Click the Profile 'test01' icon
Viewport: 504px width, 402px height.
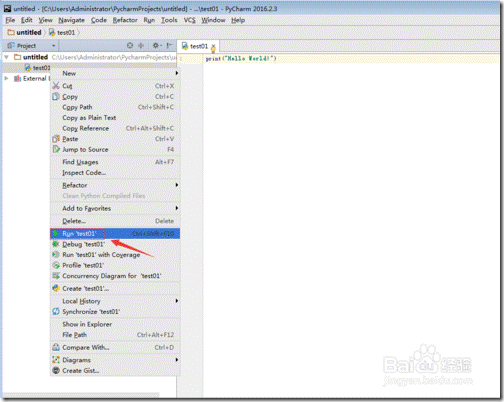tap(56, 265)
